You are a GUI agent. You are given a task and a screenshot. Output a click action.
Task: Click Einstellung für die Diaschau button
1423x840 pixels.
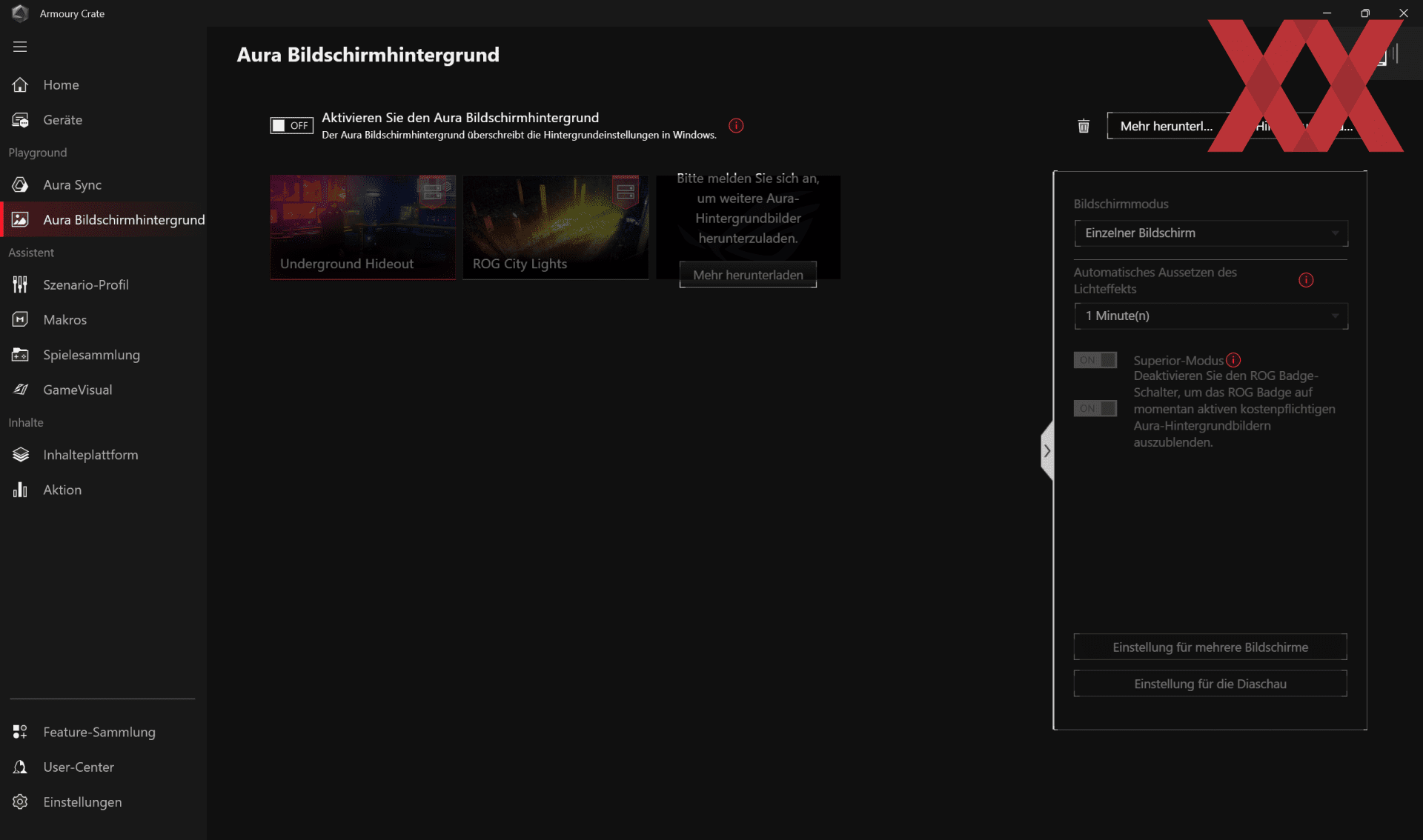coord(1210,684)
